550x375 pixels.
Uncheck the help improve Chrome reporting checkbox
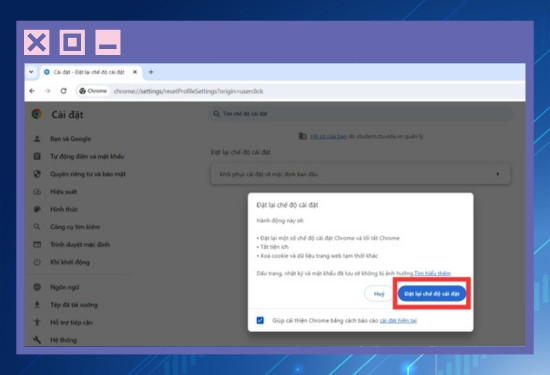coord(260,320)
